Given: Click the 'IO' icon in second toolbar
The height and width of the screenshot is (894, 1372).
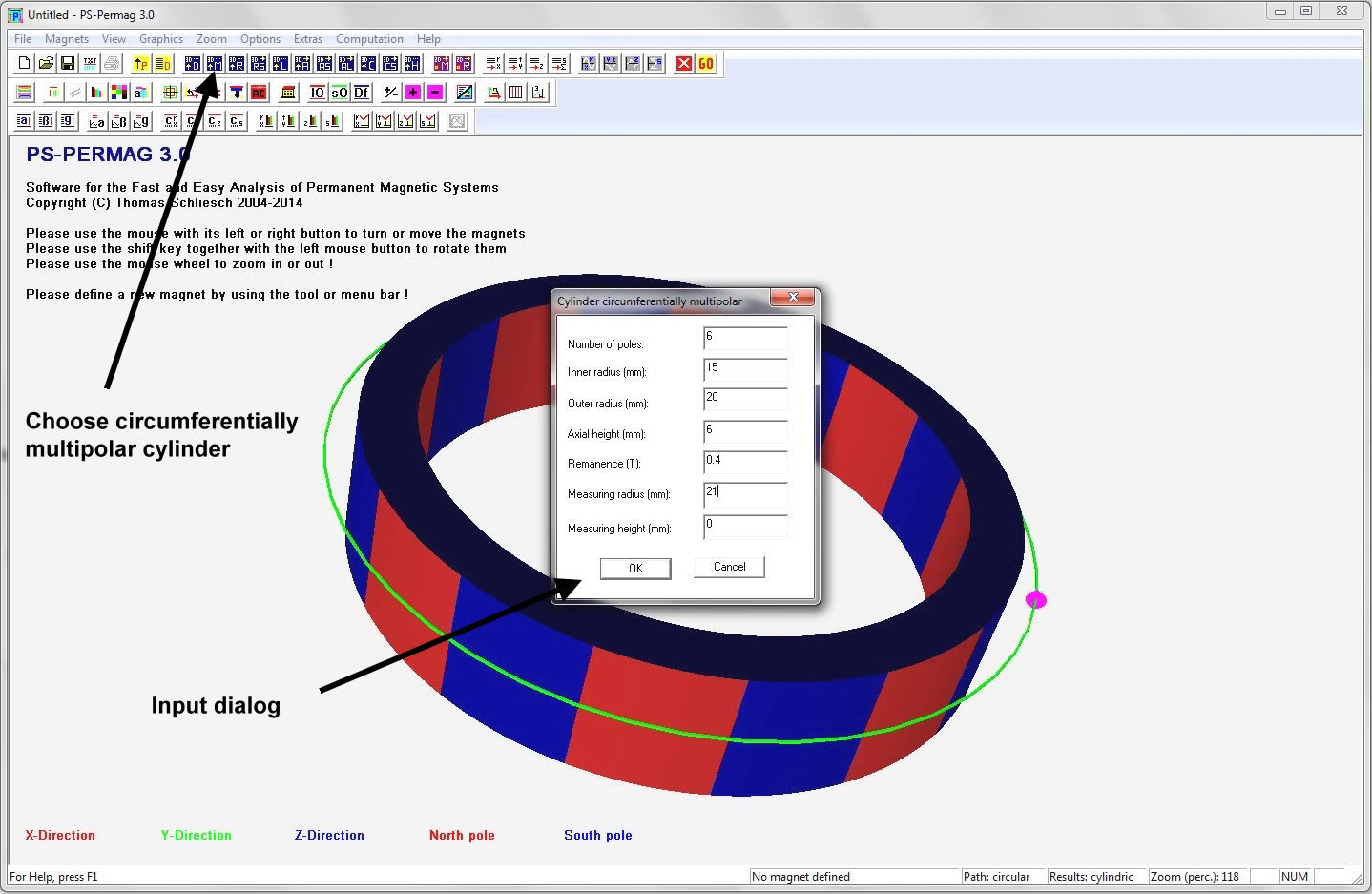Looking at the screenshot, I should tap(318, 93).
